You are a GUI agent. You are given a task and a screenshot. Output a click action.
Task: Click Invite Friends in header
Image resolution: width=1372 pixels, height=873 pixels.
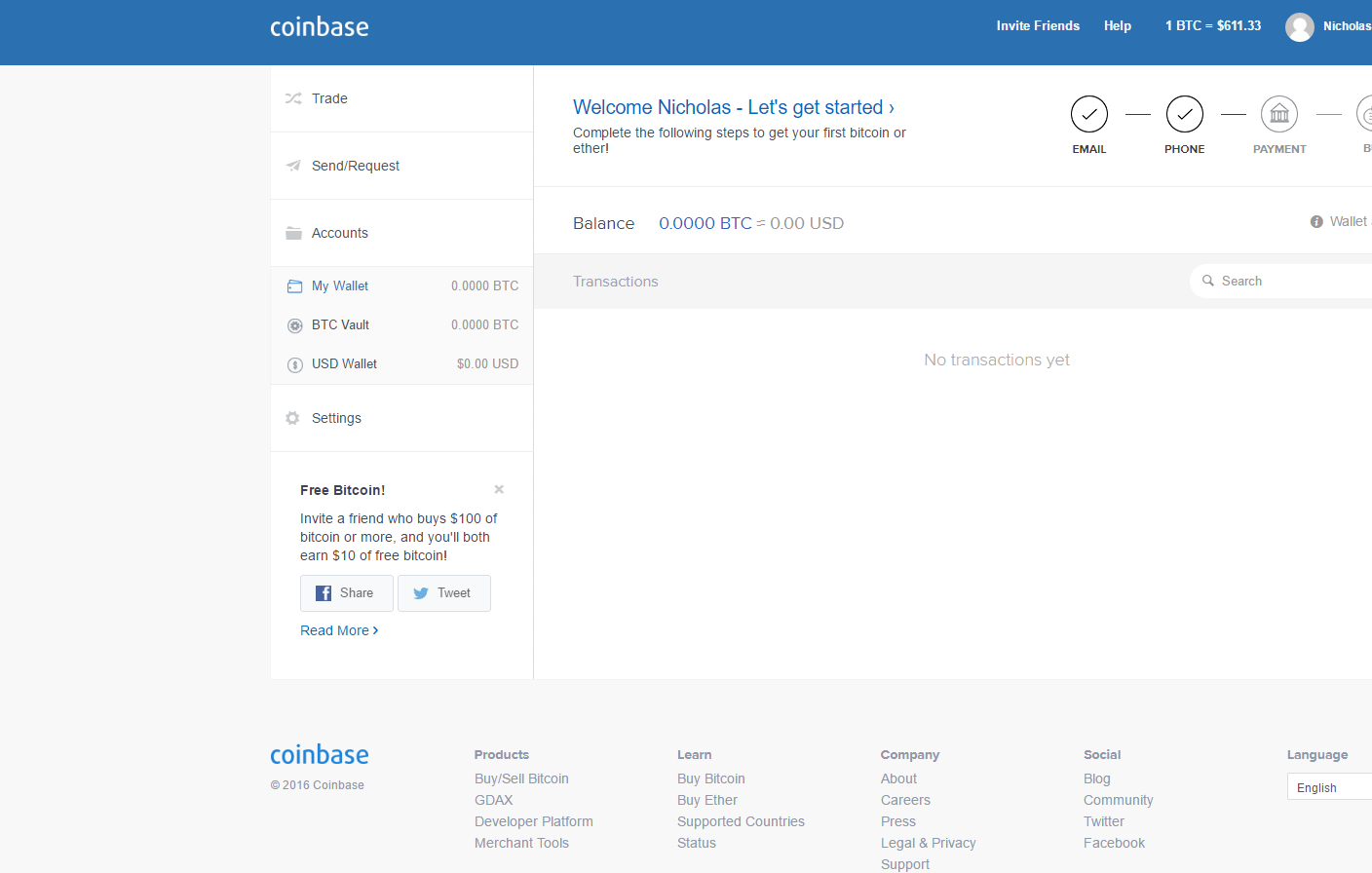[x=1038, y=26]
